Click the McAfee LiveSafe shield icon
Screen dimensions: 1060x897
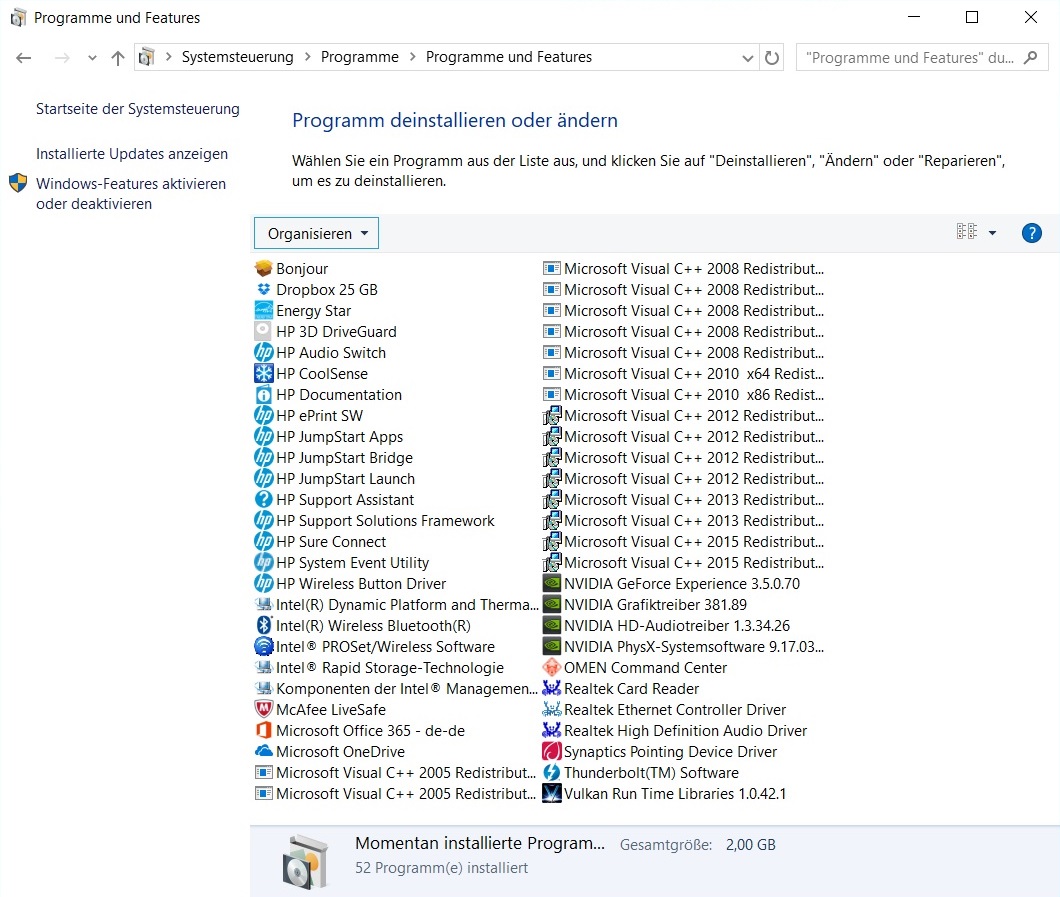coord(264,709)
